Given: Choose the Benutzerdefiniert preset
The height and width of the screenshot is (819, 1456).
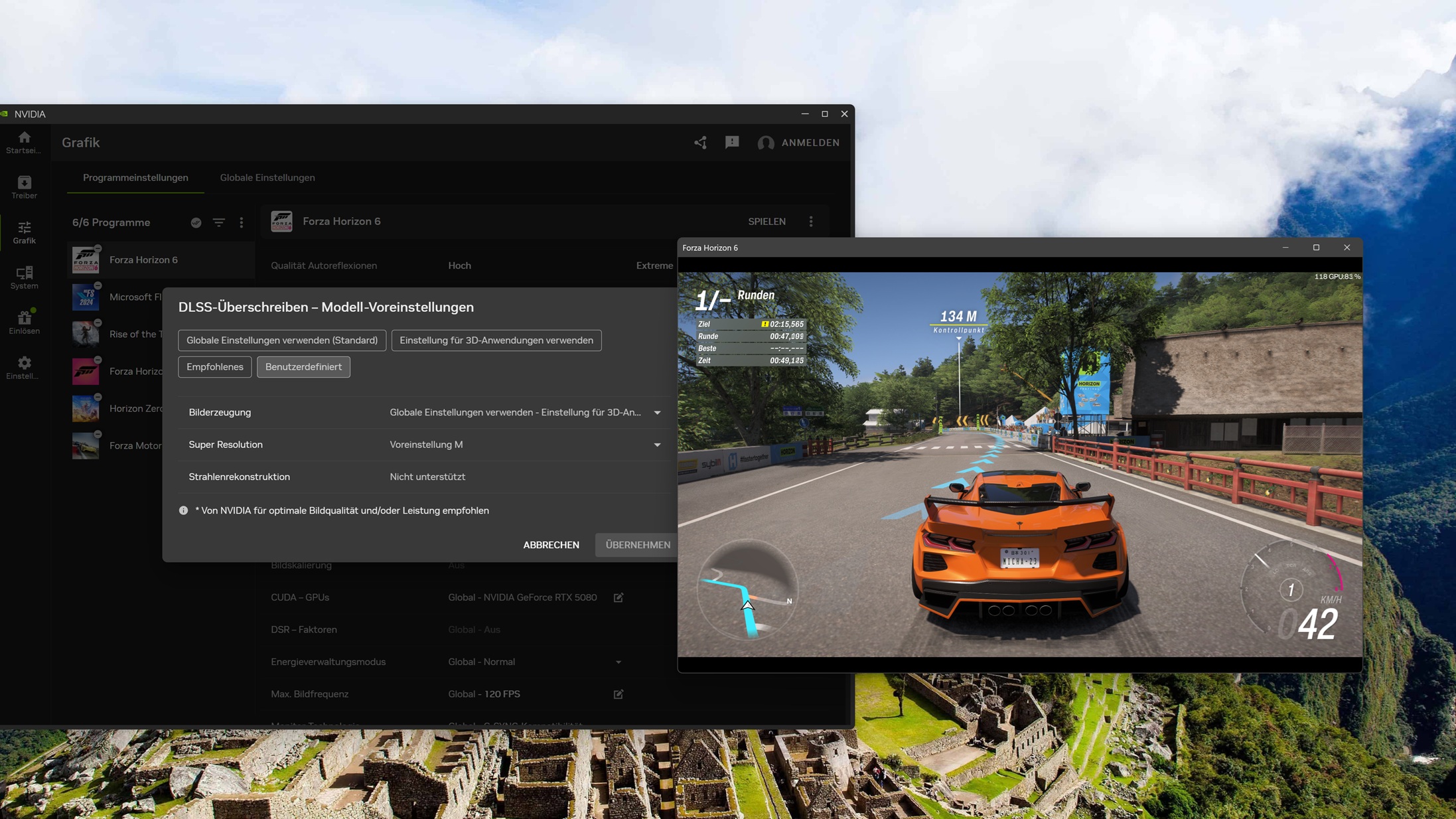Looking at the screenshot, I should pyautogui.click(x=303, y=367).
